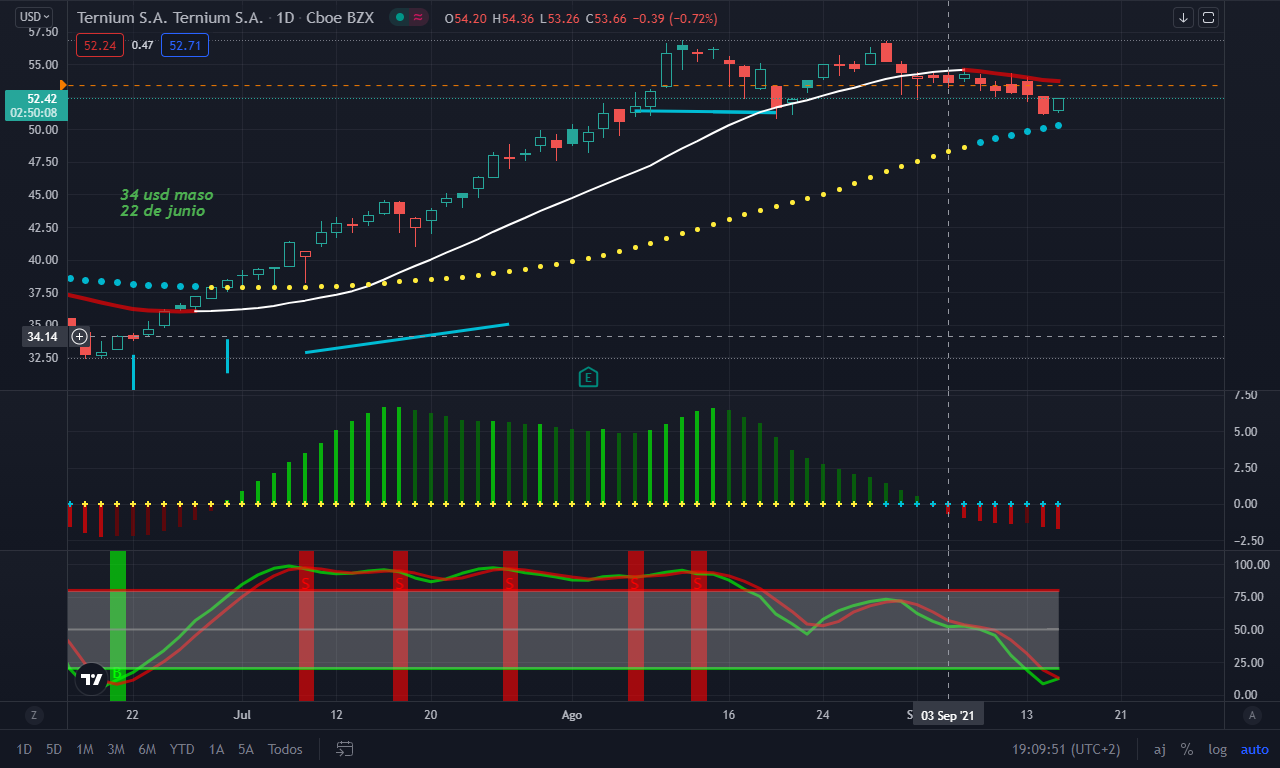This screenshot has height=768, width=1280.
Task: Open the earnings E marker
Action: point(589,377)
